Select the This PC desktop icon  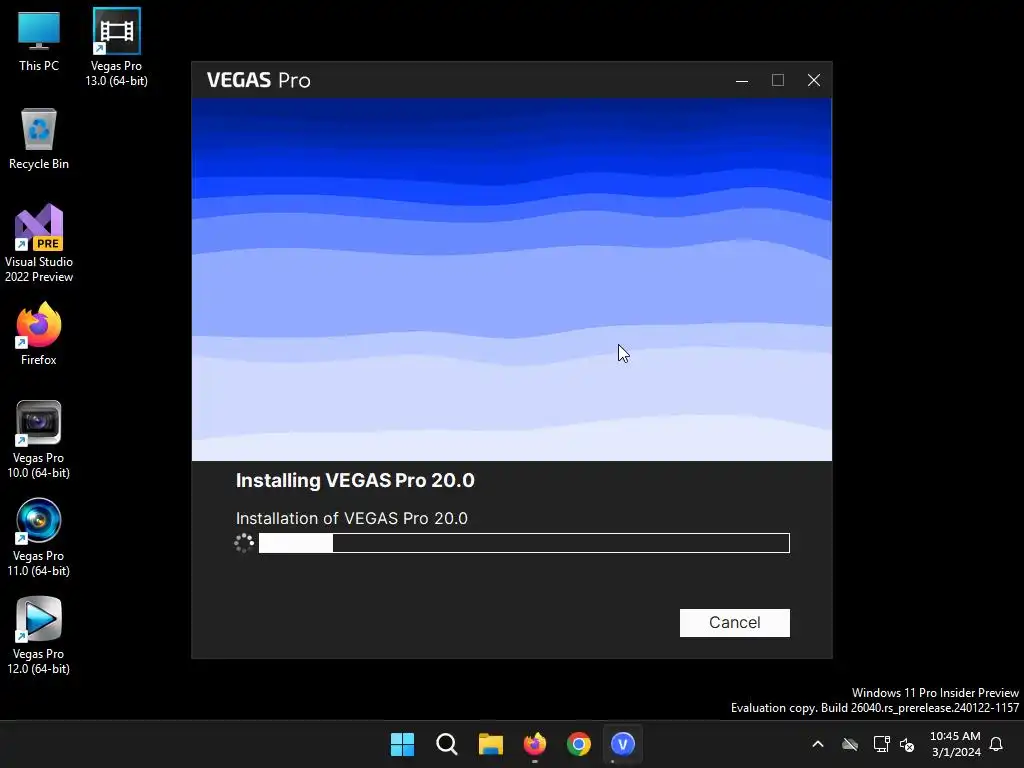pyautogui.click(x=39, y=42)
